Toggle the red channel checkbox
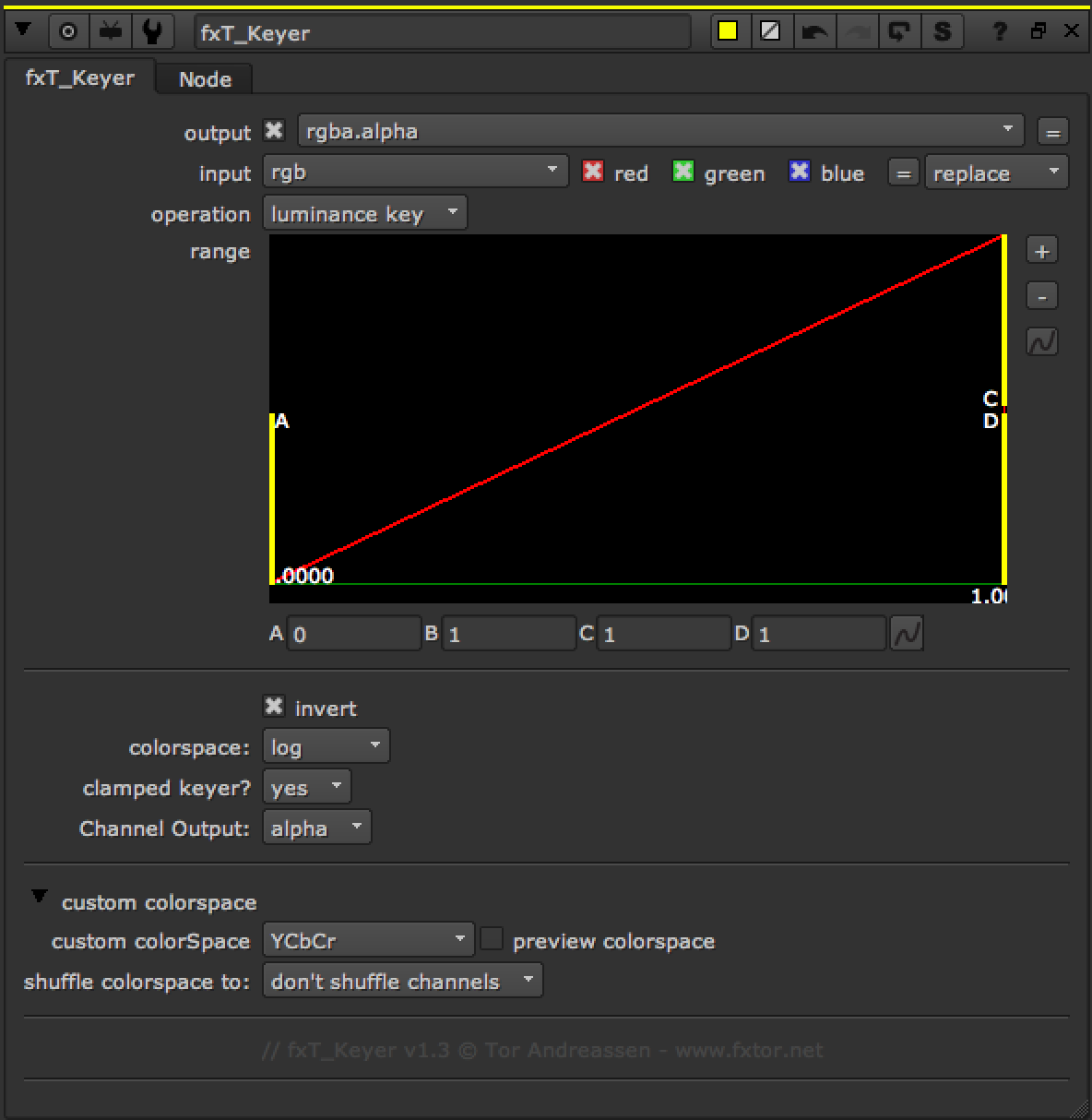Viewport: 1092px width, 1120px height. point(593,172)
